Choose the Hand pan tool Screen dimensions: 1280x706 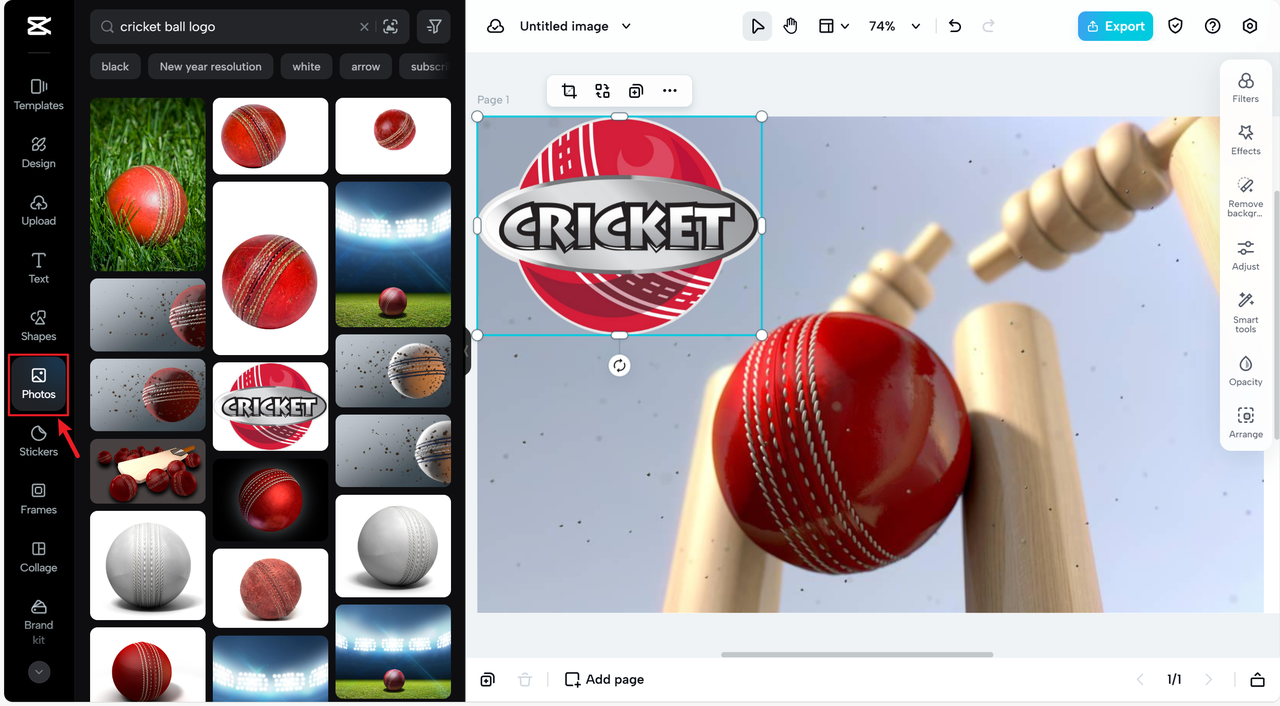[791, 27]
